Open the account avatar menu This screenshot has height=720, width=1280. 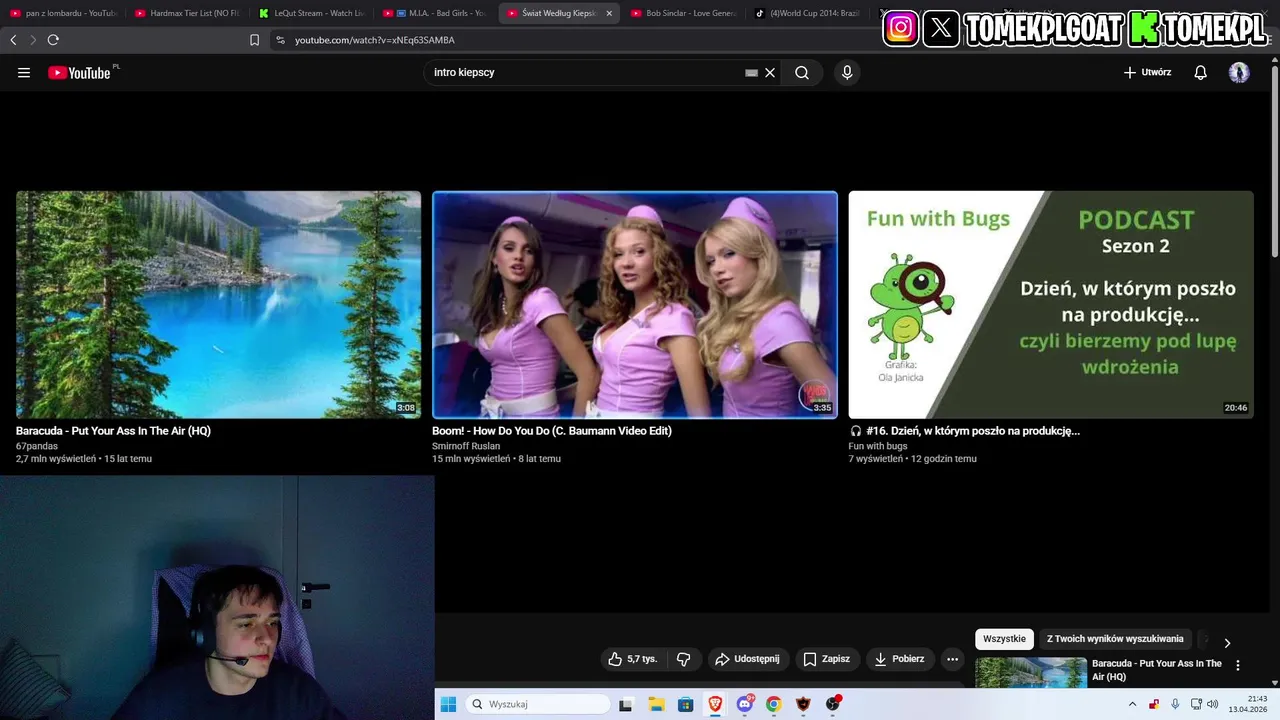click(1239, 72)
